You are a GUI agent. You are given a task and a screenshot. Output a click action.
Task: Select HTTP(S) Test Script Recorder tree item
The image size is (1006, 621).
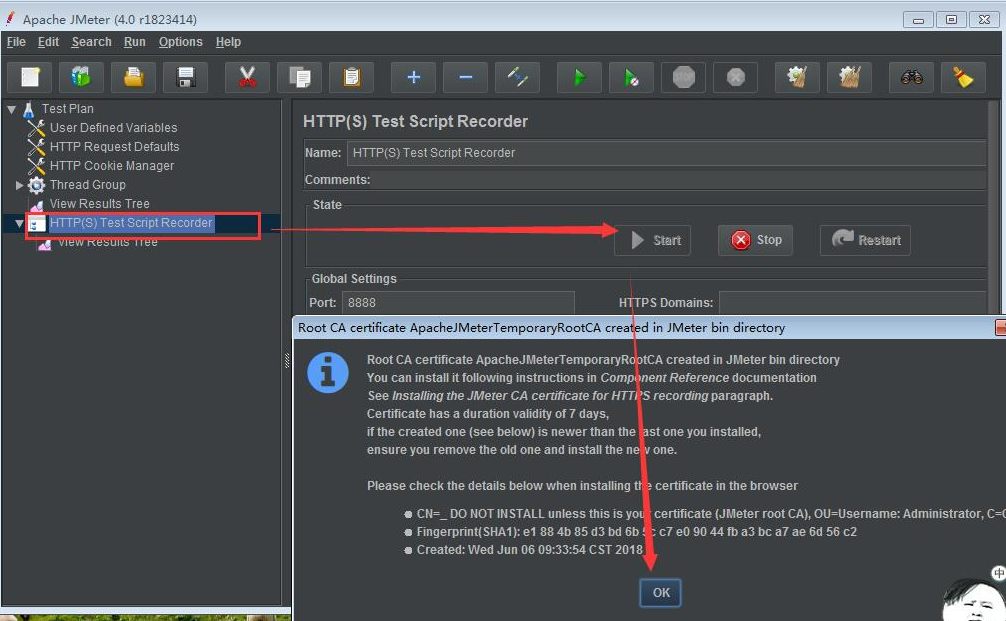(131, 223)
